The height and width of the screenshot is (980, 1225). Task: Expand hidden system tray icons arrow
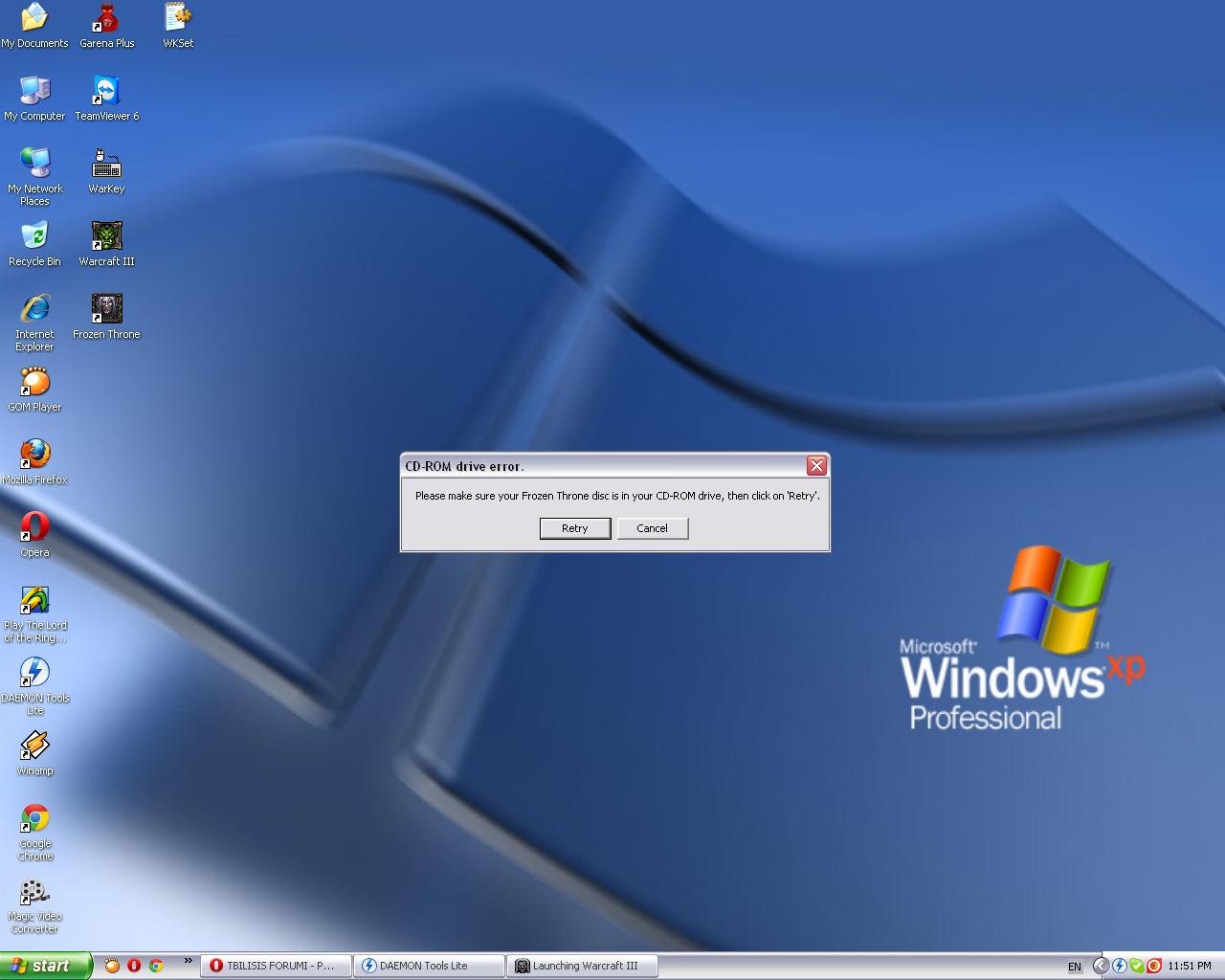[x=1100, y=966]
